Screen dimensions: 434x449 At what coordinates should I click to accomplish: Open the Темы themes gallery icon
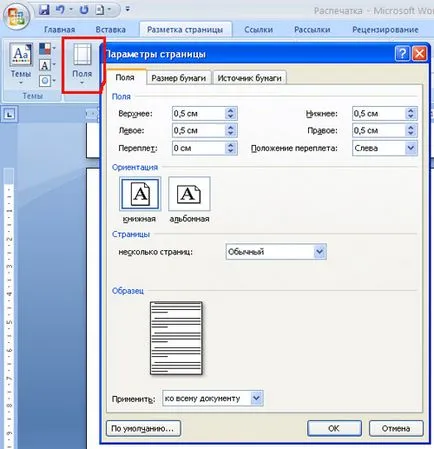click(x=21, y=63)
